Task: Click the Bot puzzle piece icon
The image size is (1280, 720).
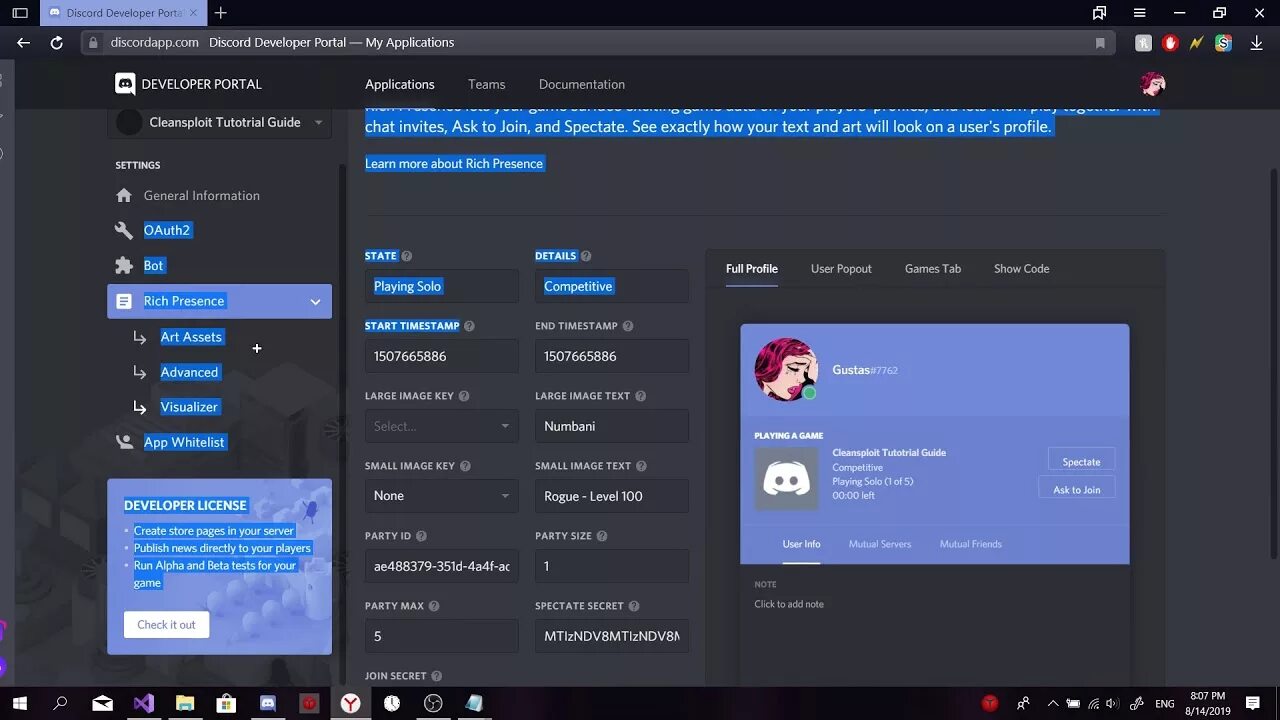Action: [124, 265]
